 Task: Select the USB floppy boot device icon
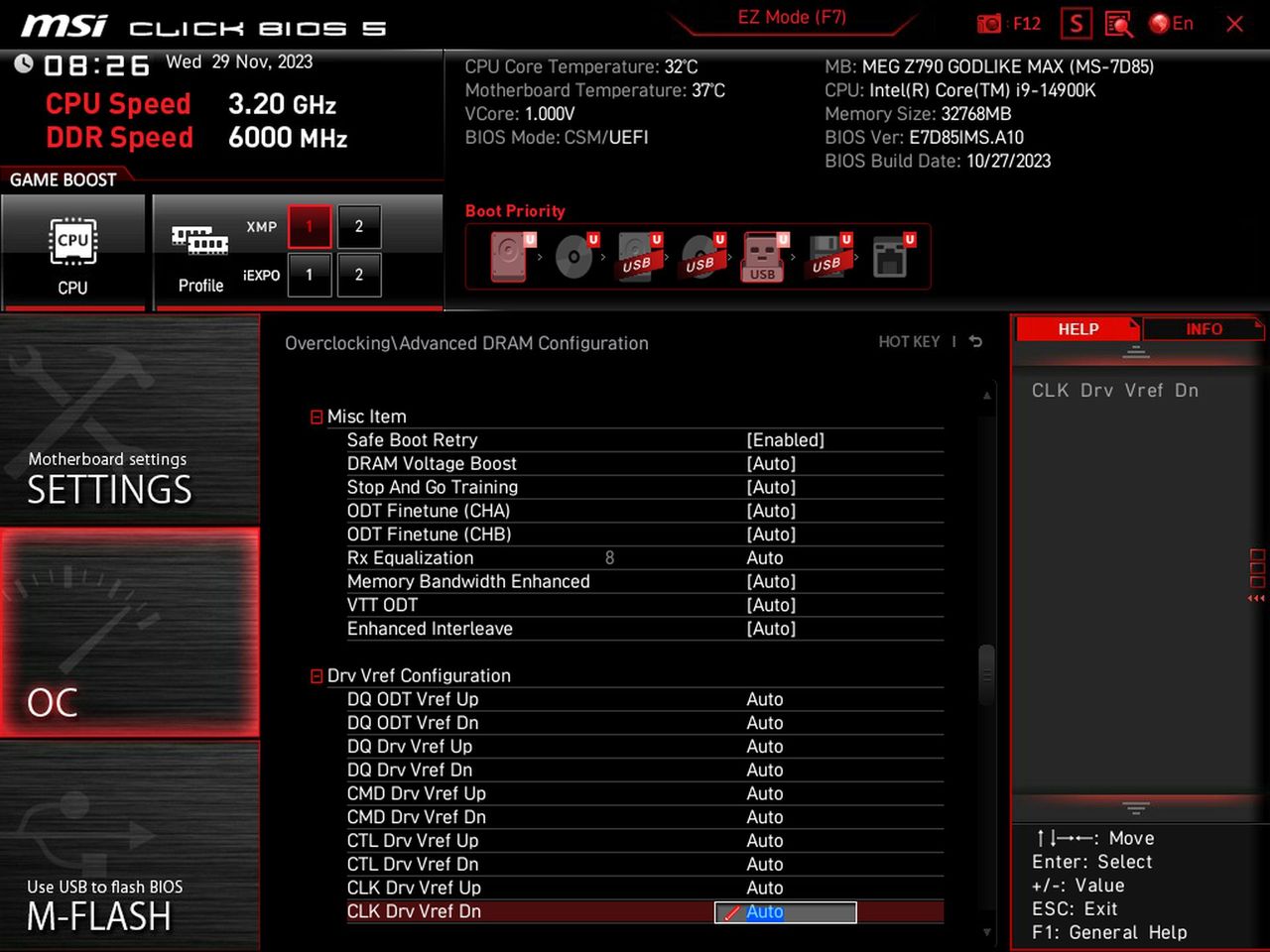pyautogui.click(x=827, y=257)
